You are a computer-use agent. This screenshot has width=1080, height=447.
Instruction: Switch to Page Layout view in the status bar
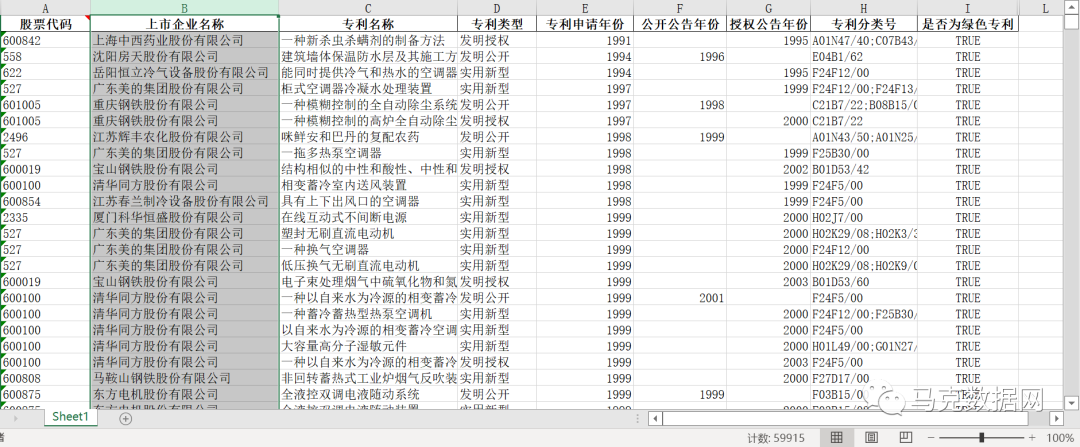[871, 437]
